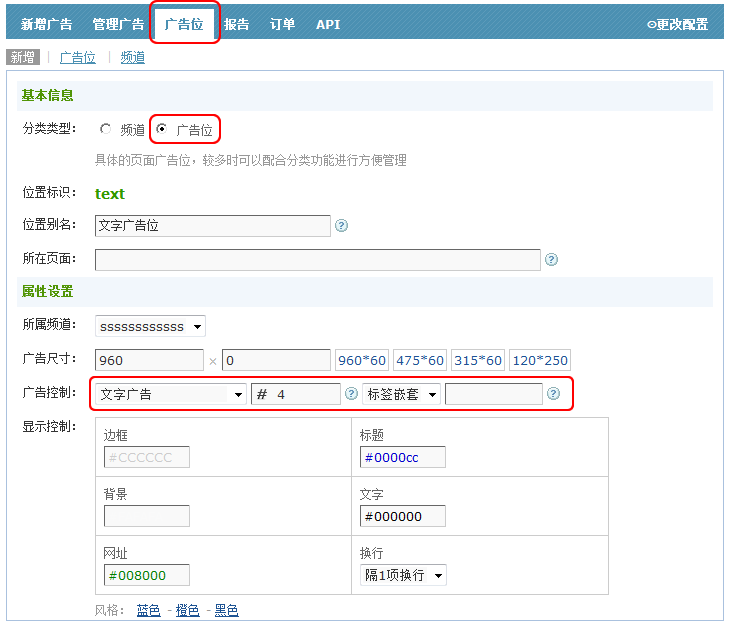This screenshot has width=730, height=627.
Task: Select the 广告位 radio button
Action: [162, 129]
